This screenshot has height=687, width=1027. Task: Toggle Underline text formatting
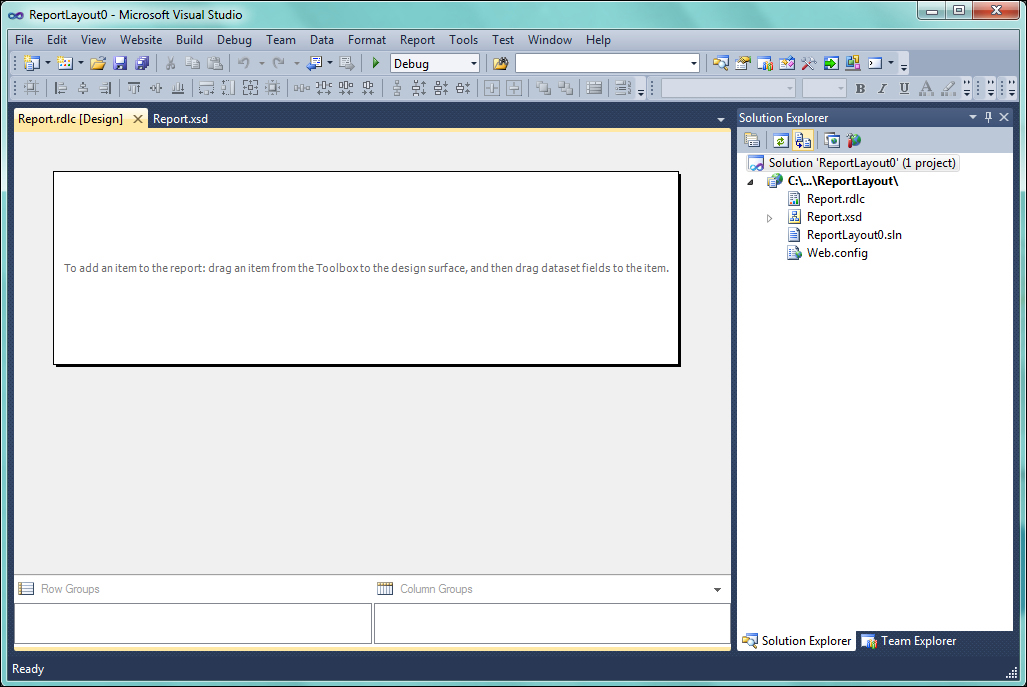click(904, 88)
